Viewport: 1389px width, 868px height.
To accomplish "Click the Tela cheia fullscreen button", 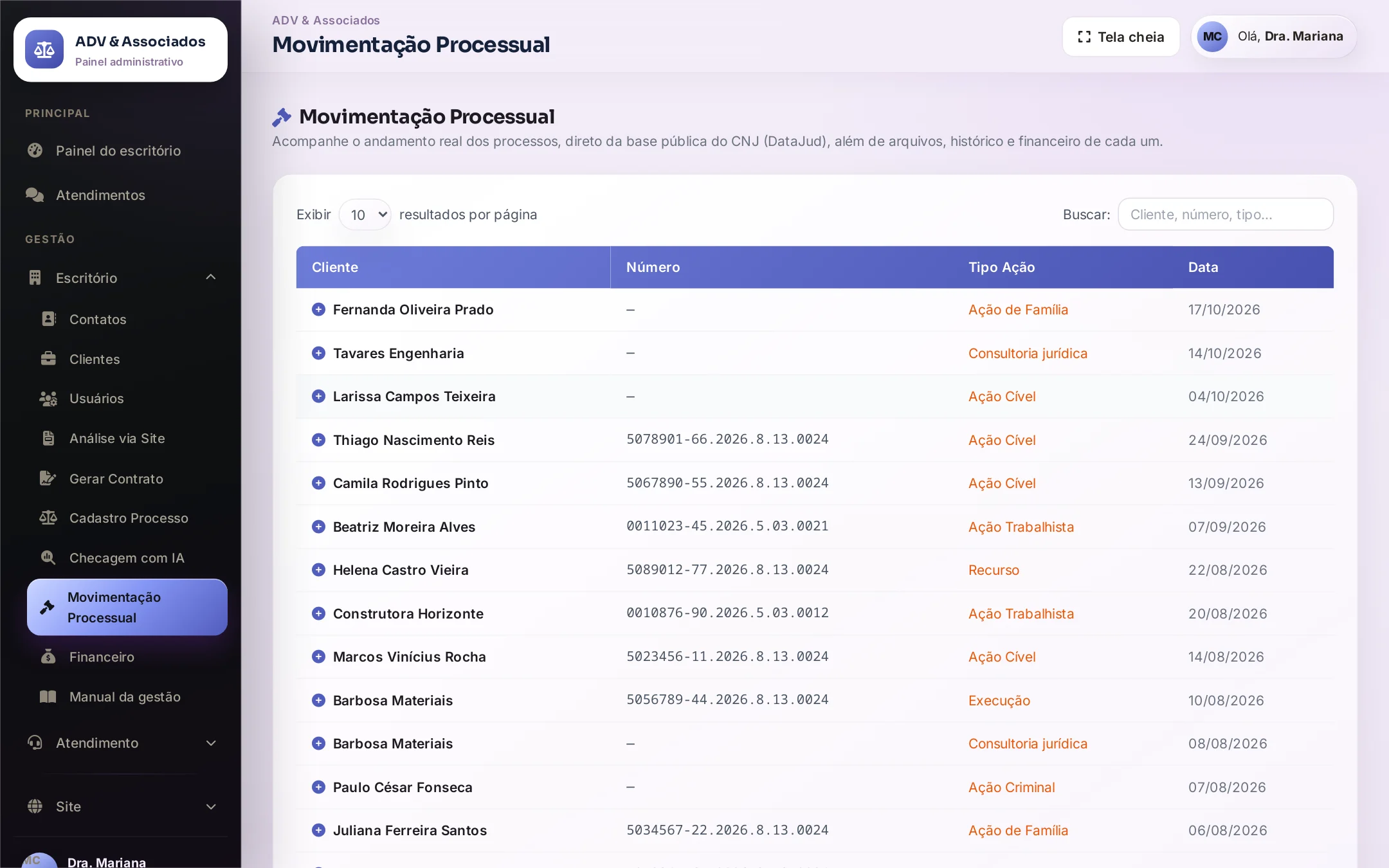I will [1121, 37].
